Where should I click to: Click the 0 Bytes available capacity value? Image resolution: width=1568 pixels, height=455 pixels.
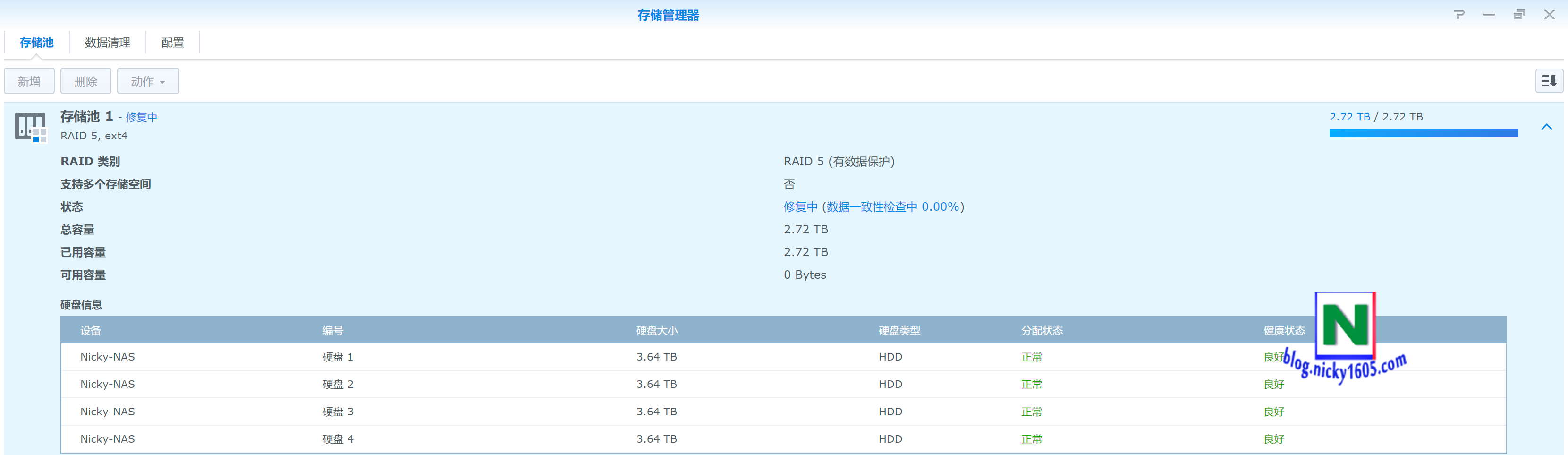805,275
